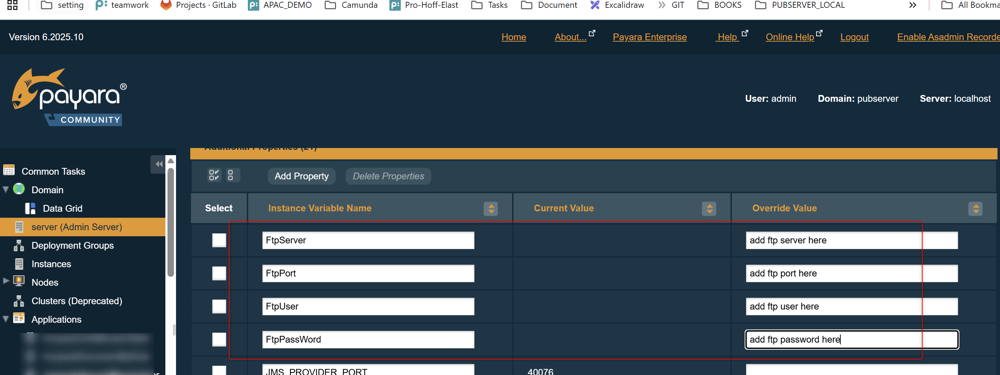Click the sidebar vertical scrollbar thumb
Viewport: 1000px width, 375px height.
pyautogui.click(x=170, y=223)
